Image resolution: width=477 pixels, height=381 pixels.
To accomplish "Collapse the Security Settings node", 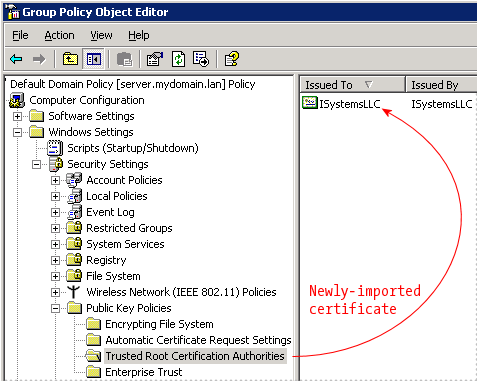I will [x=36, y=164].
